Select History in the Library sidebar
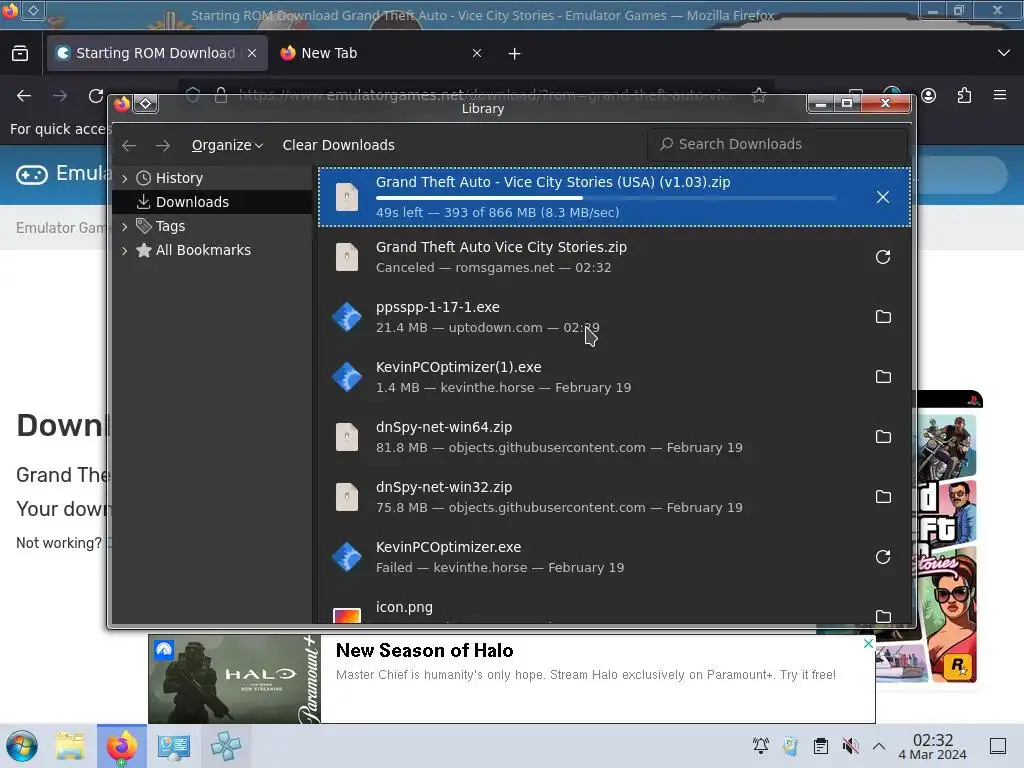The image size is (1024, 768). [x=179, y=178]
